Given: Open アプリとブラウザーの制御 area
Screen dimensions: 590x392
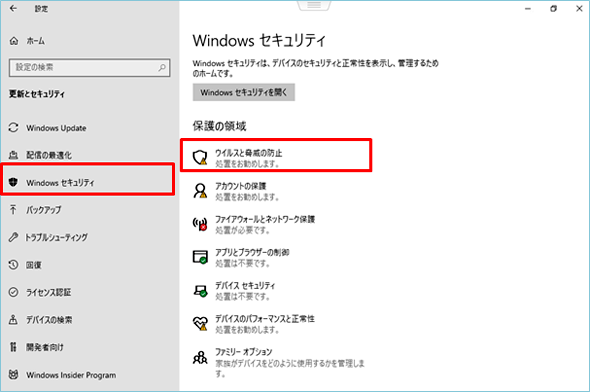Looking at the screenshot, I should (252, 257).
